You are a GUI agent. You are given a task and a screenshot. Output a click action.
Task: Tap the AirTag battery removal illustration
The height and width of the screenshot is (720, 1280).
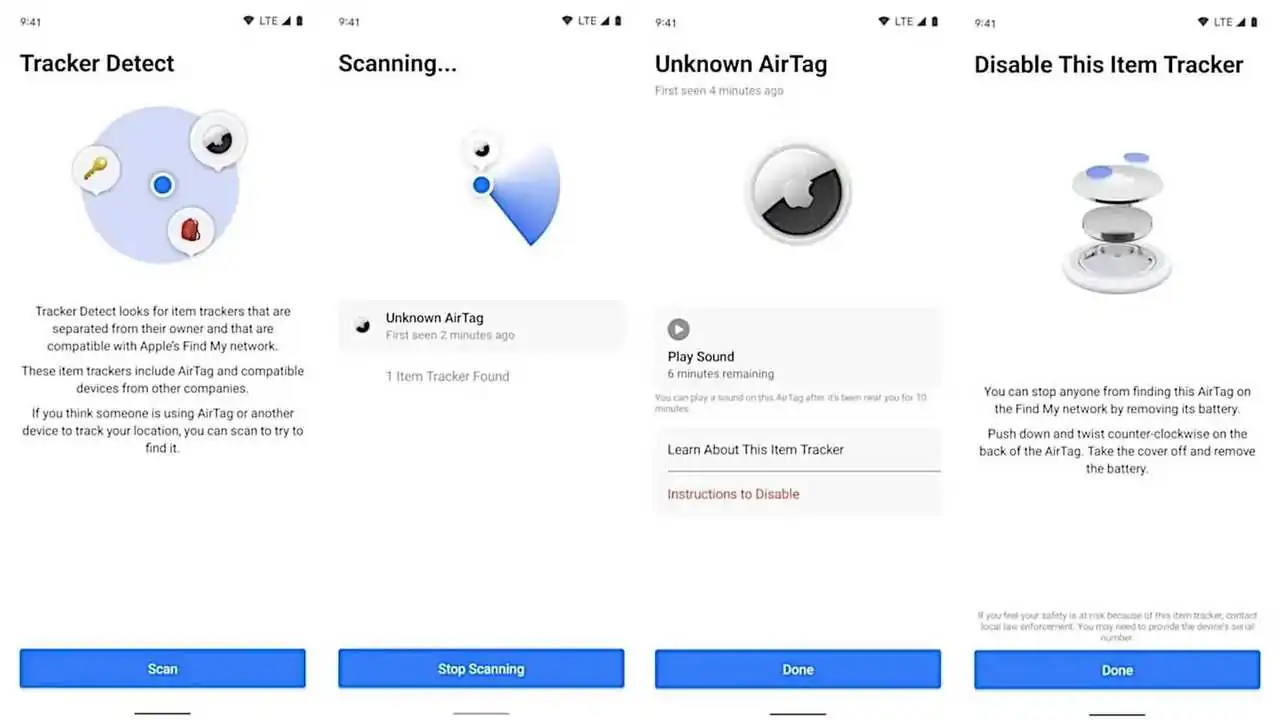coord(1117,224)
